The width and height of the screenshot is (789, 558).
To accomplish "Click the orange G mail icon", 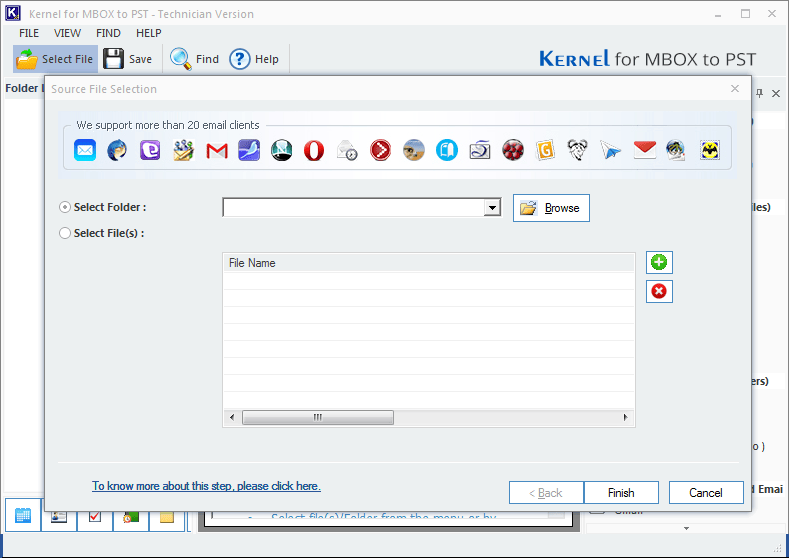I will coord(545,150).
